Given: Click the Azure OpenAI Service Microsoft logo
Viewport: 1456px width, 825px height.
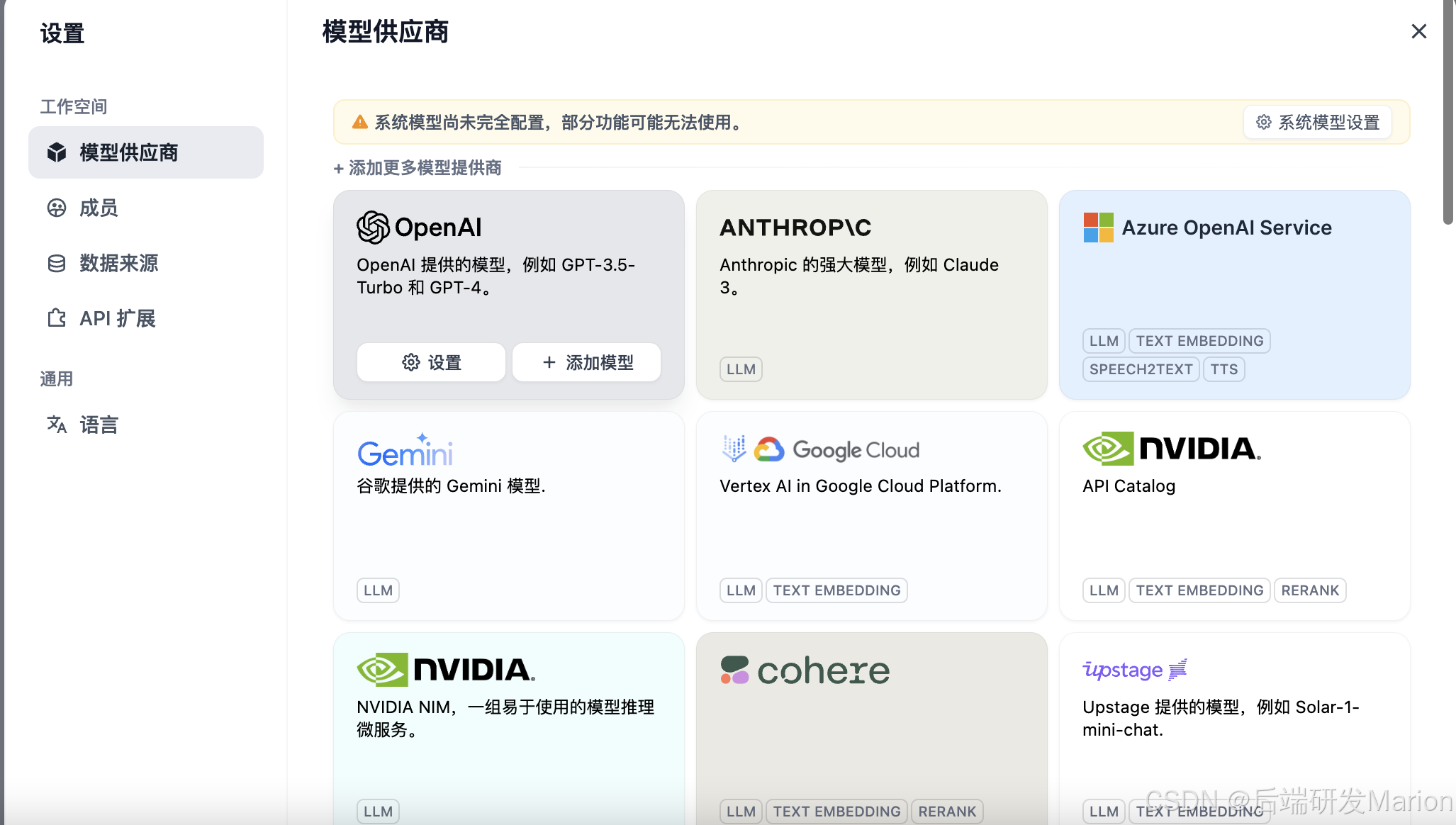Looking at the screenshot, I should pos(1098,228).
